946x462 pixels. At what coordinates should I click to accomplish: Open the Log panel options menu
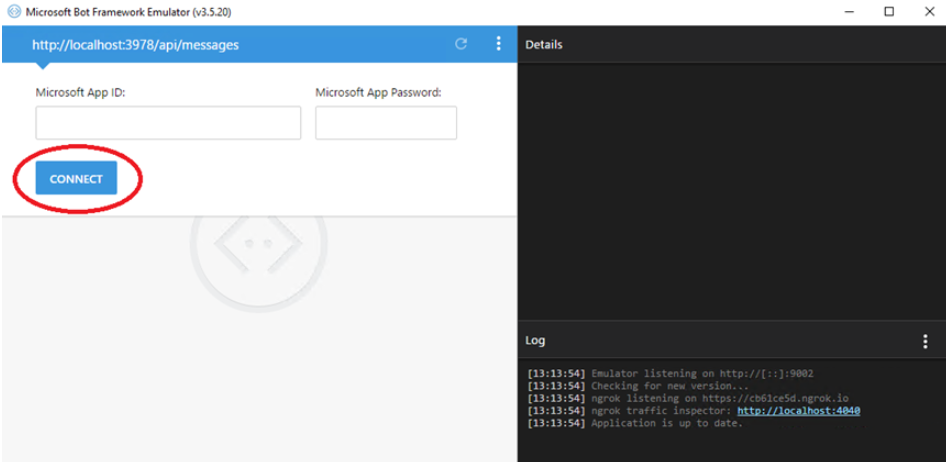[x=925, y=341]
